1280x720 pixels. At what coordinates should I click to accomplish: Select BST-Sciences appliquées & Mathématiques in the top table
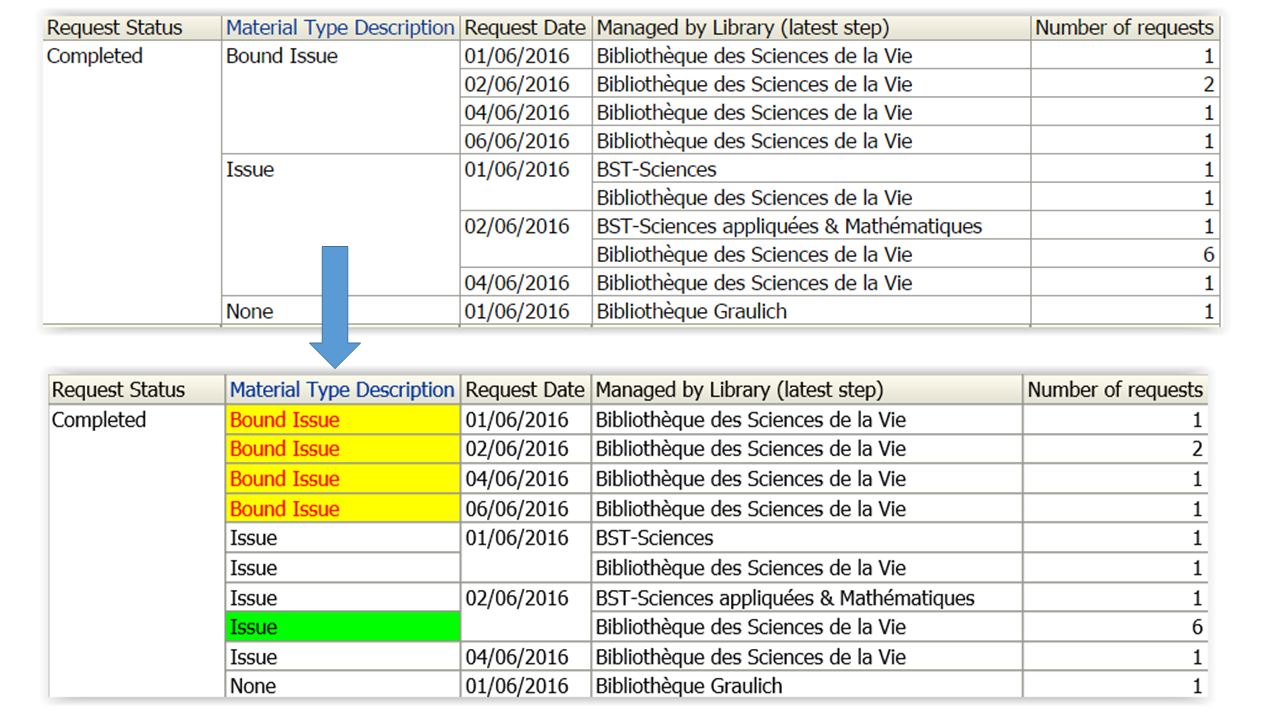[x=811, y=226]
